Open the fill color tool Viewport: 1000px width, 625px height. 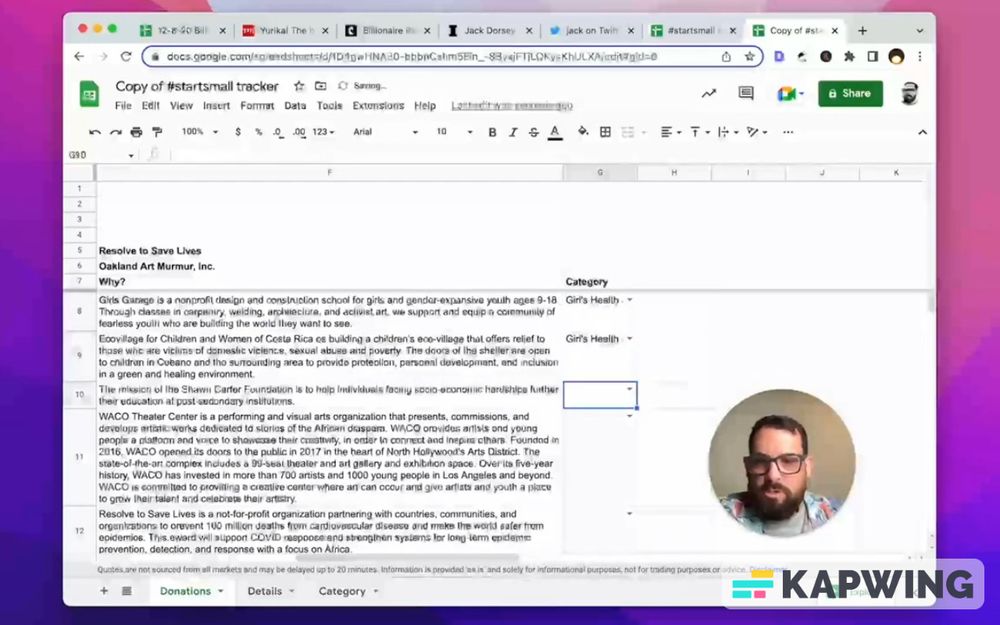pyautogui.click(x=583, y=131)
